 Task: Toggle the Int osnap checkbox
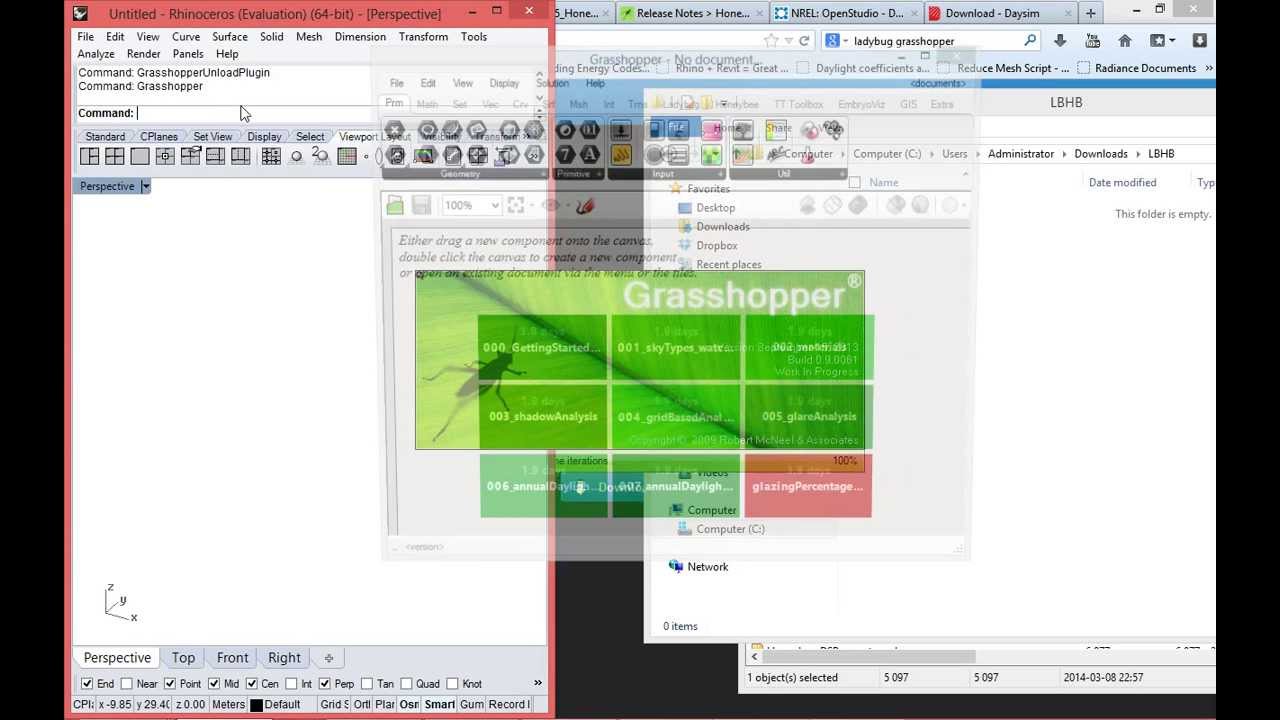[x=291, y=684]
